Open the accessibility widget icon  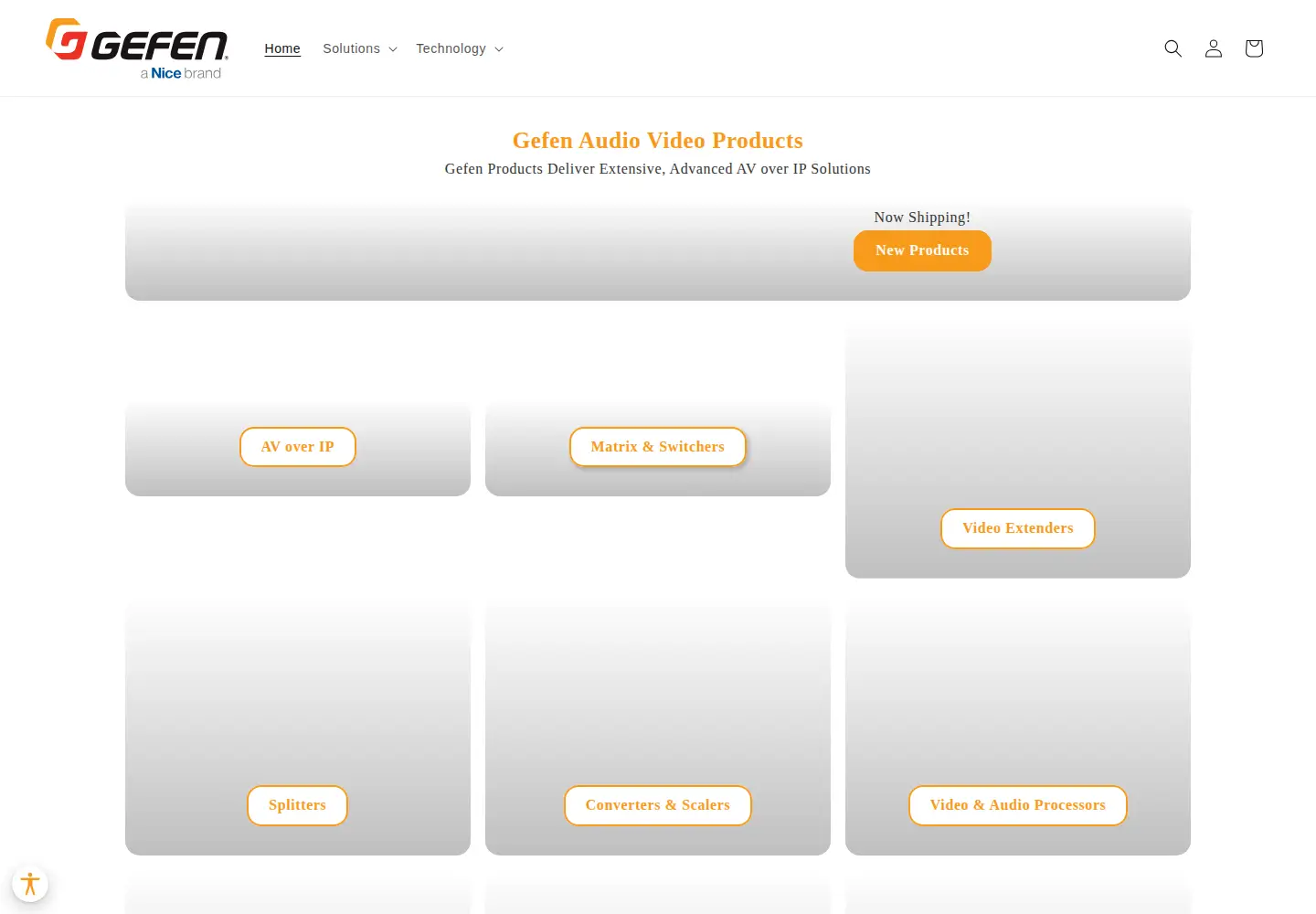click(x=30, y=884)
